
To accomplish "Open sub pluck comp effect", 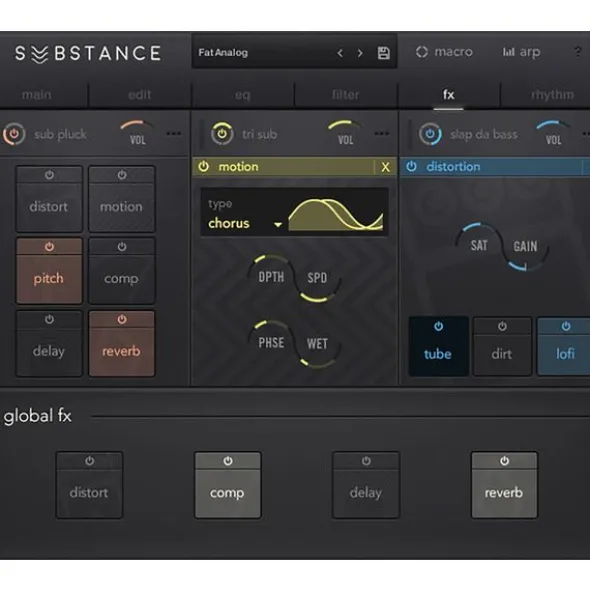I will 121,279.
